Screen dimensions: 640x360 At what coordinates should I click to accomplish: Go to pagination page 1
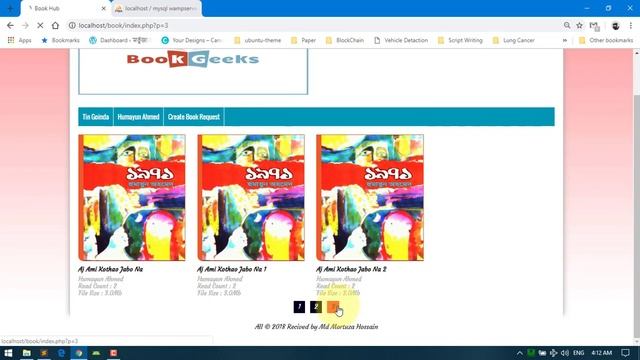[299, 307]
